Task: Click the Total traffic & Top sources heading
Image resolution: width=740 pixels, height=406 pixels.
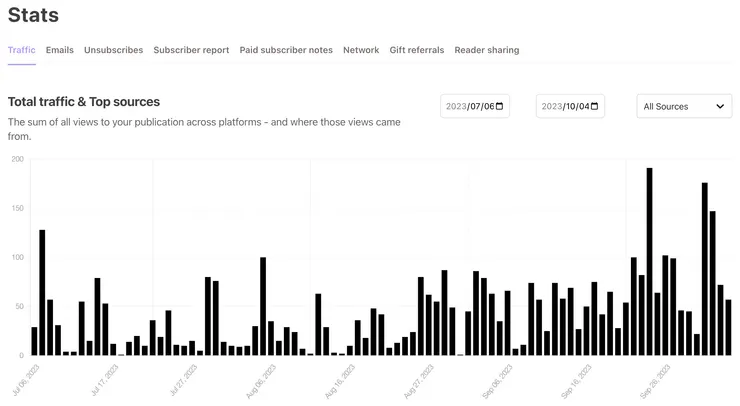Action: point(84,102)
